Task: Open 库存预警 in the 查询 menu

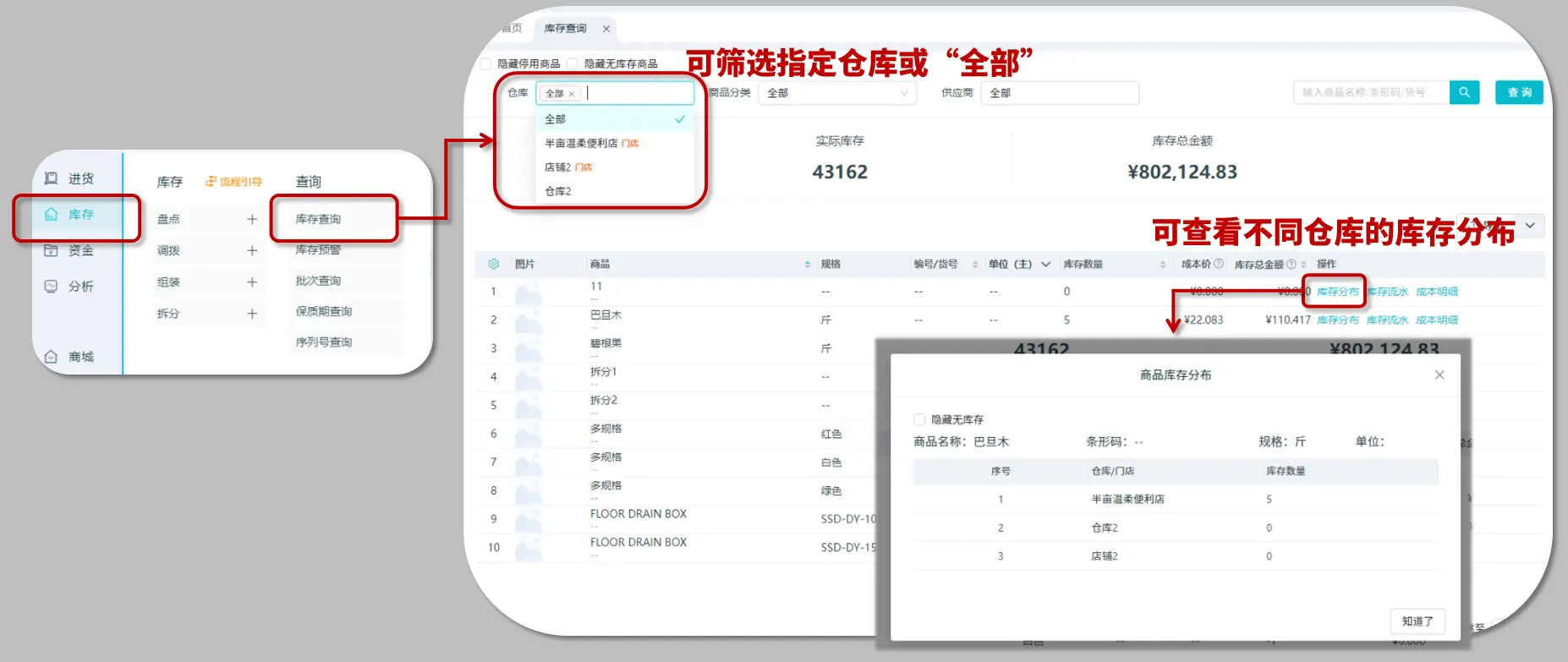Action: point(318,250)
